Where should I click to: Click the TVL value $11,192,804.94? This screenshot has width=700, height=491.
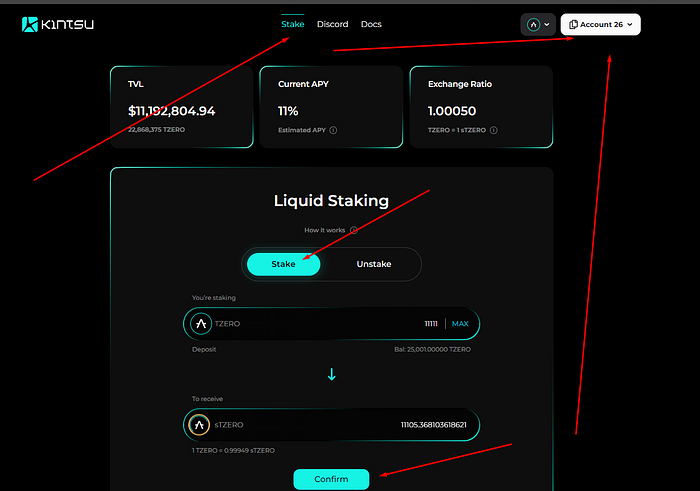click(x=171, y=111)
